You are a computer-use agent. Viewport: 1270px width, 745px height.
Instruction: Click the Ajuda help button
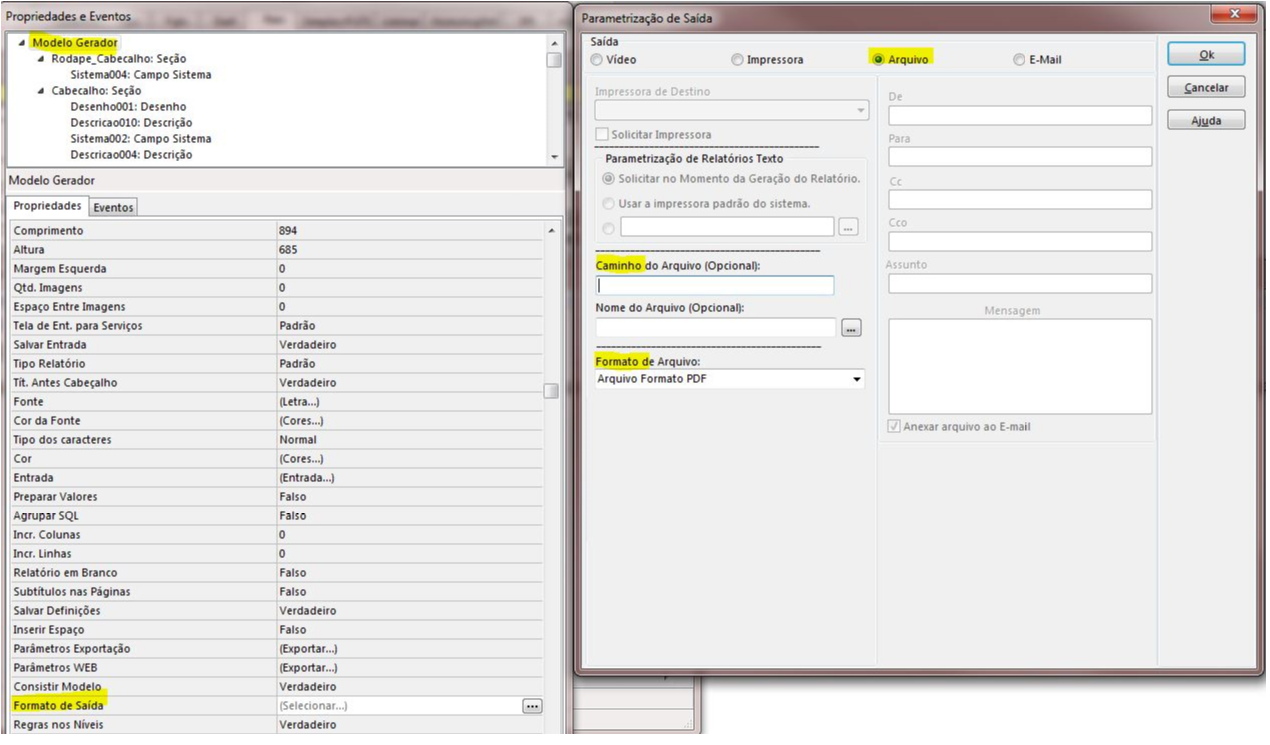(x=1206, y=121)
